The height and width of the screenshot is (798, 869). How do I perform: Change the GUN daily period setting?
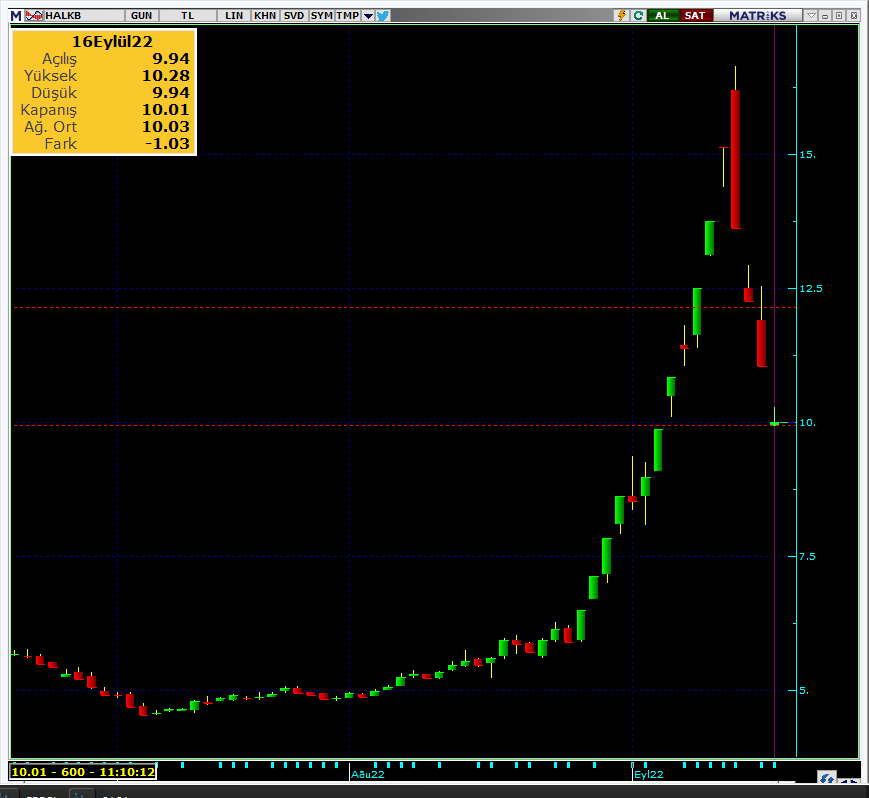pos(141,16)
